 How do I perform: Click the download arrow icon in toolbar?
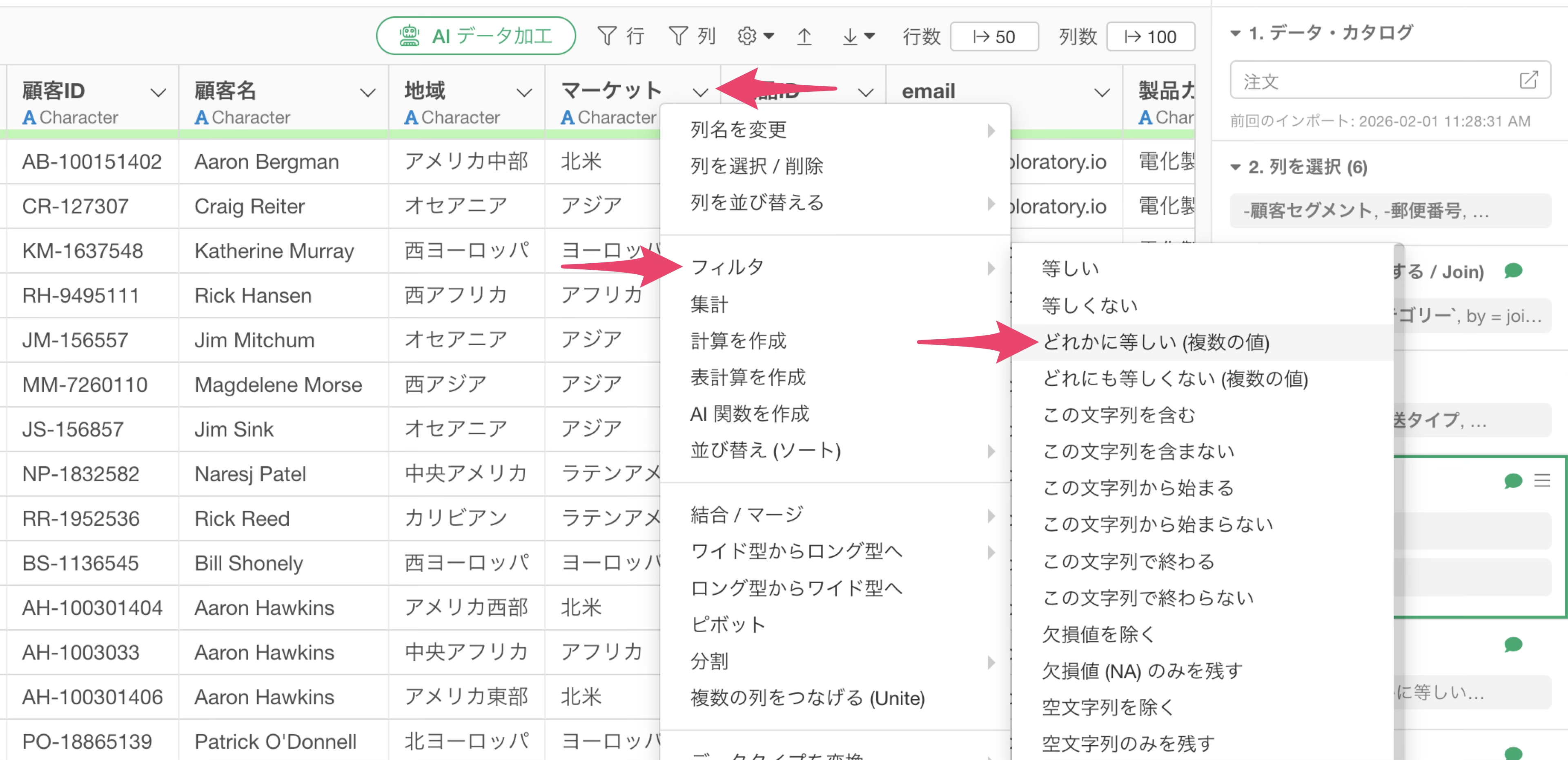pos(857,36)
